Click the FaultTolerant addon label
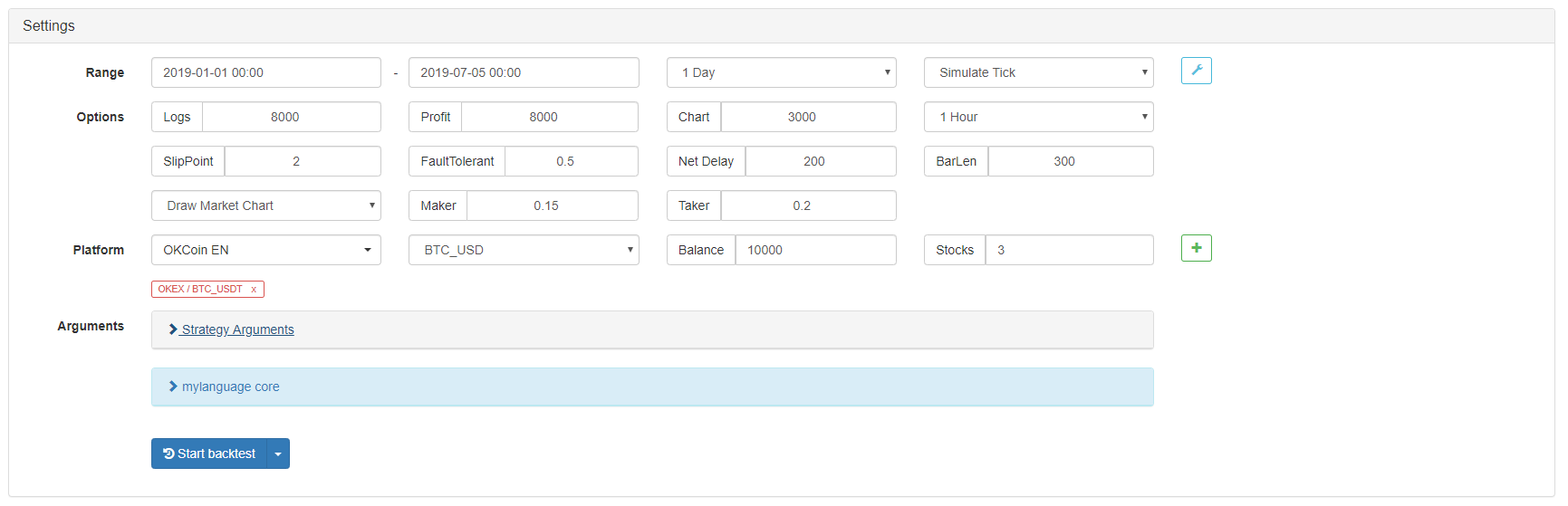Viewport: 1568px width, 506px height. 457,161
